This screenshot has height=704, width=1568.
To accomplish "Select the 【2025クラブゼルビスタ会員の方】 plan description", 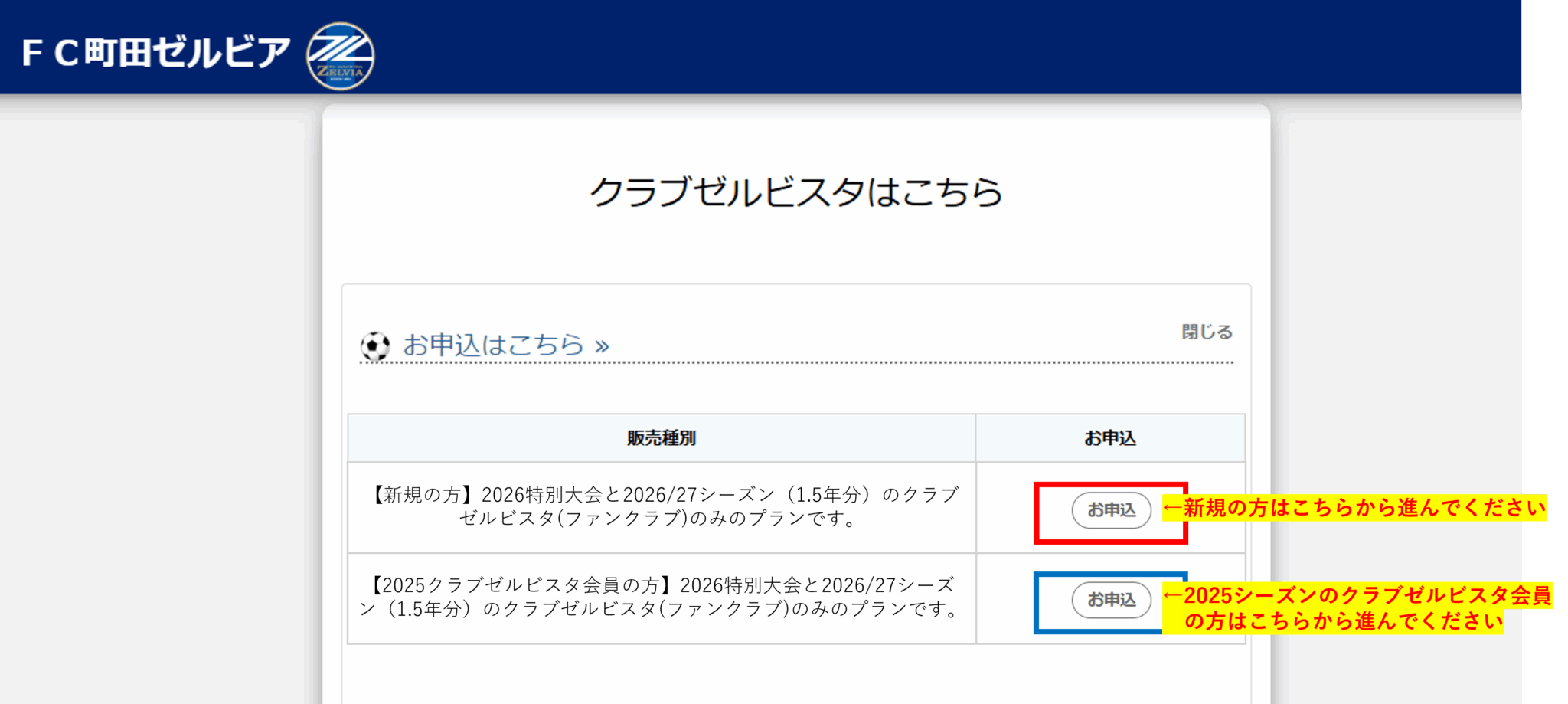I will [x=661, y=597].
